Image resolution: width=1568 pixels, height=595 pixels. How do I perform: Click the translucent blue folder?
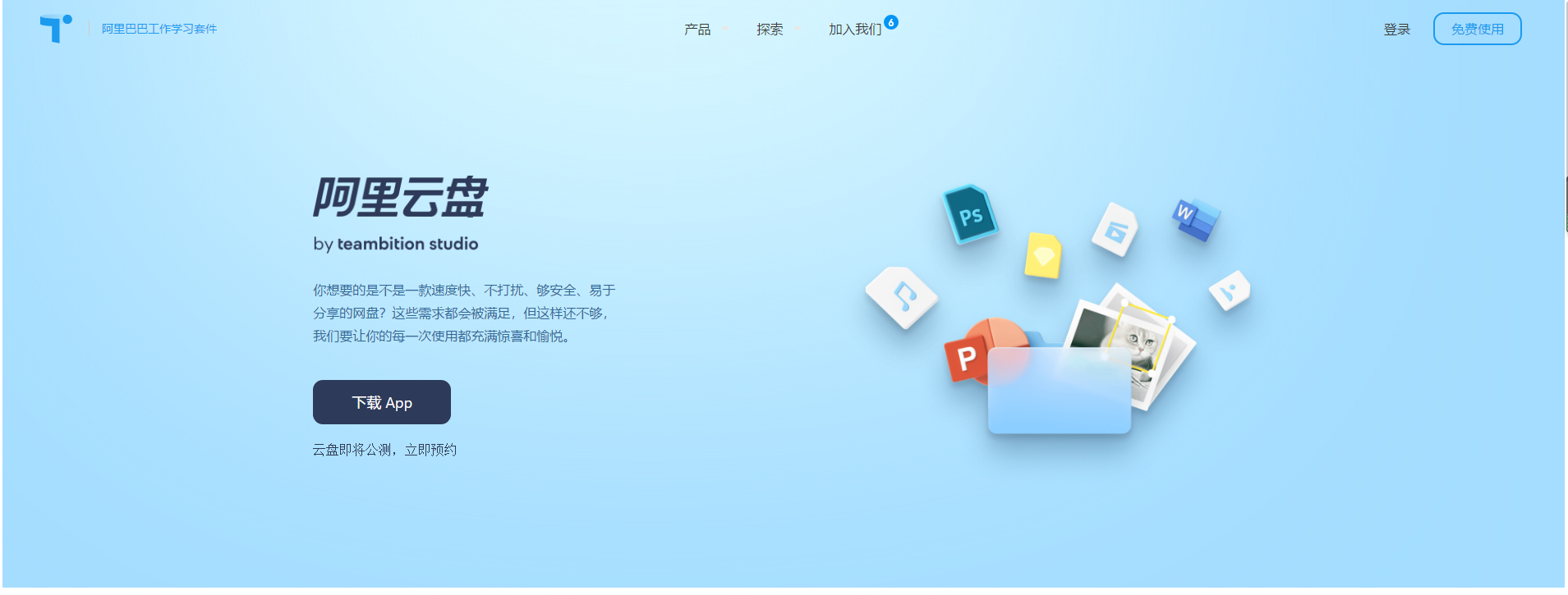(x=1059, y=390)
